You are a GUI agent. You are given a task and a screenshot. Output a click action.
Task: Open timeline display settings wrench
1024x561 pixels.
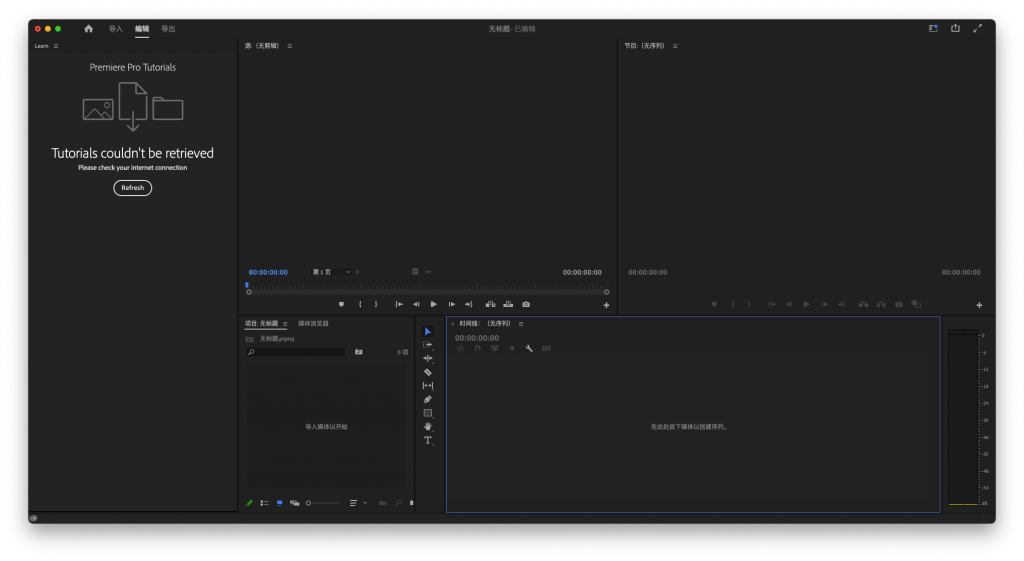coord(529,349)
